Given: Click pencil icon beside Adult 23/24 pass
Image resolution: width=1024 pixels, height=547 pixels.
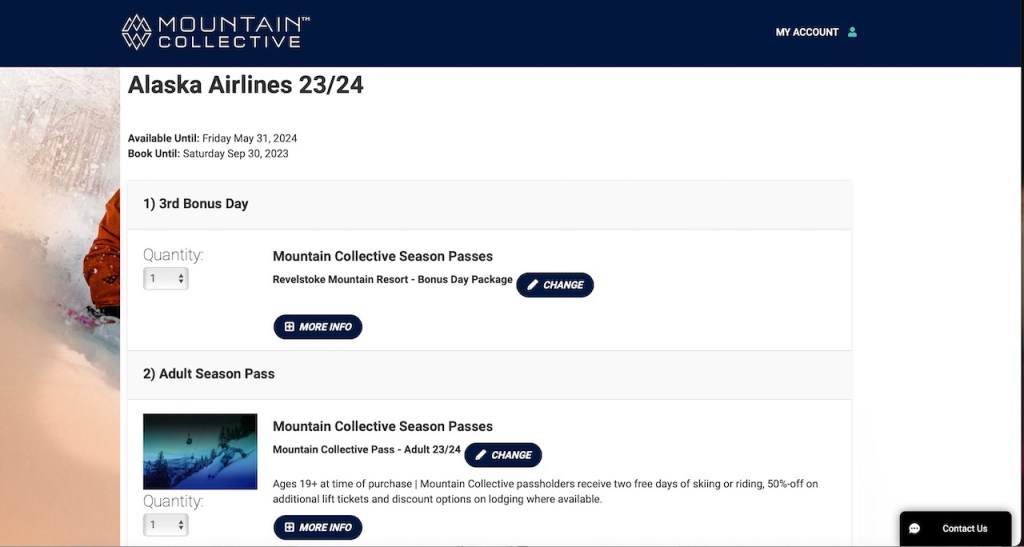Looking at the screenshot, I should click(482, 455).
